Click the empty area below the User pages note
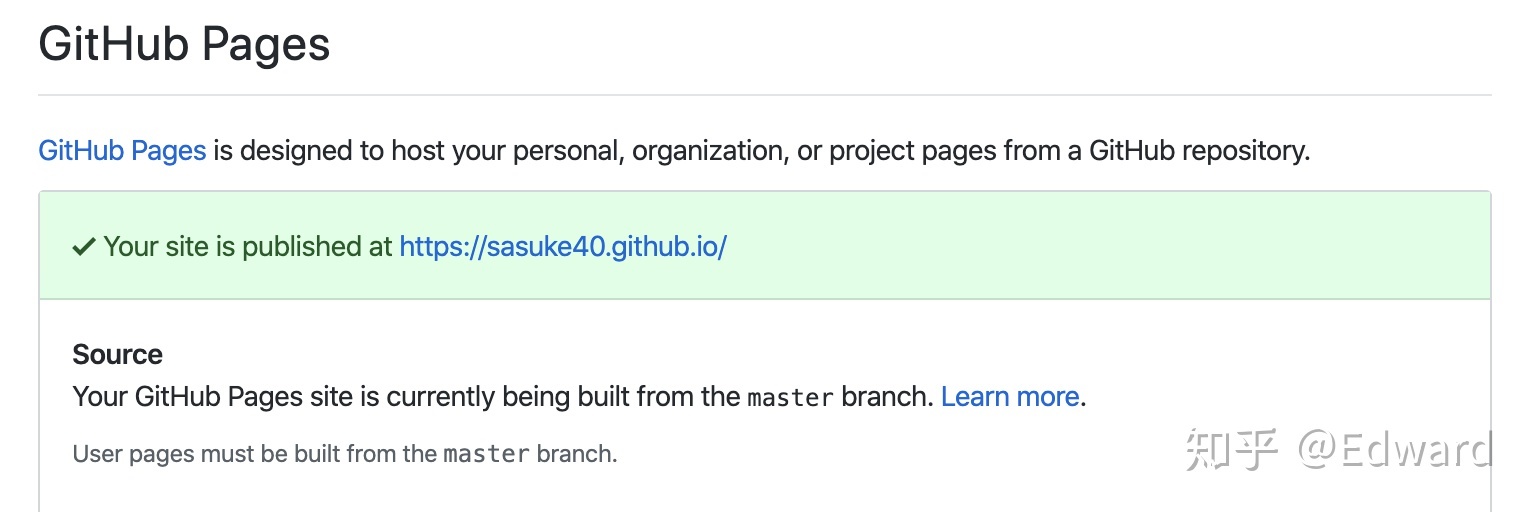The image size is (1534, 512). tap(765, 492)
